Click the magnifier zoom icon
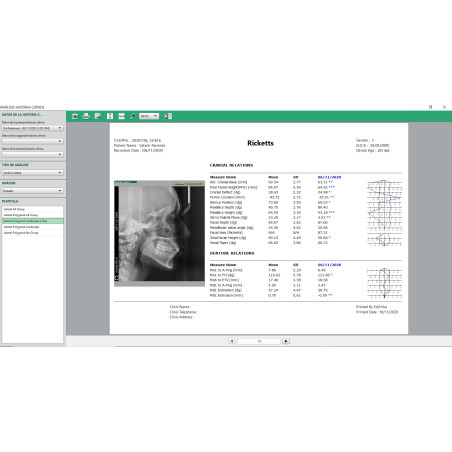Screen dimensions: 452x452 (133, 116)
